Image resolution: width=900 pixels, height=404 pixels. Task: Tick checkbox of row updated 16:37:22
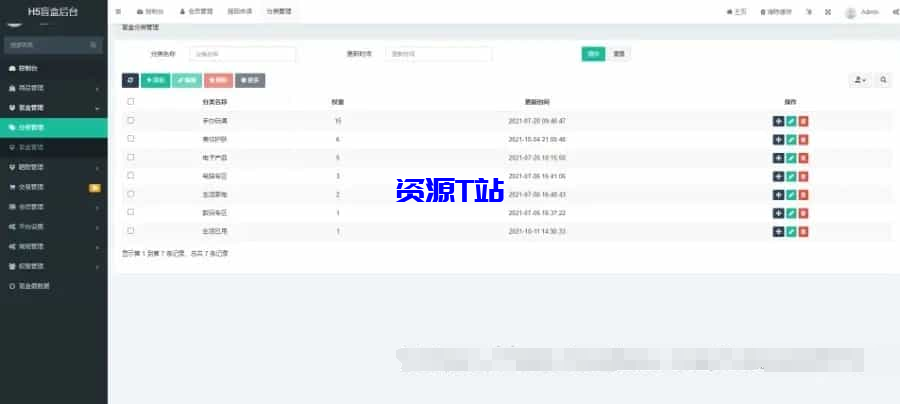[x=131, y=212]
